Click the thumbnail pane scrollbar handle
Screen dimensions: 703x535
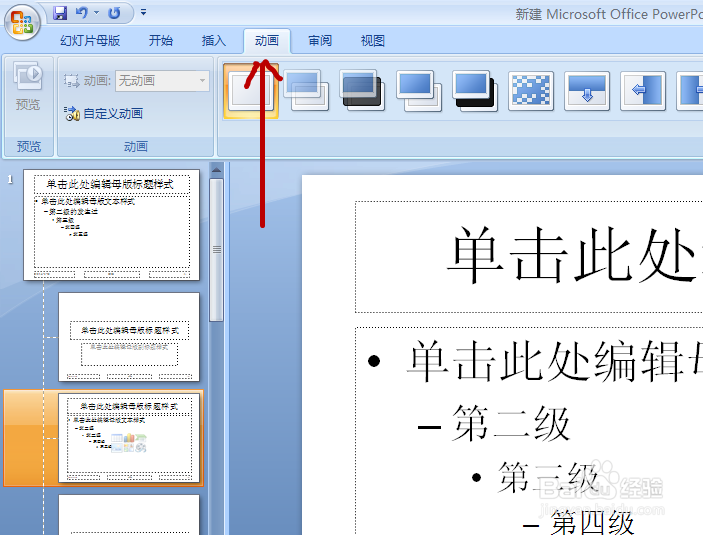coord(217,250)
